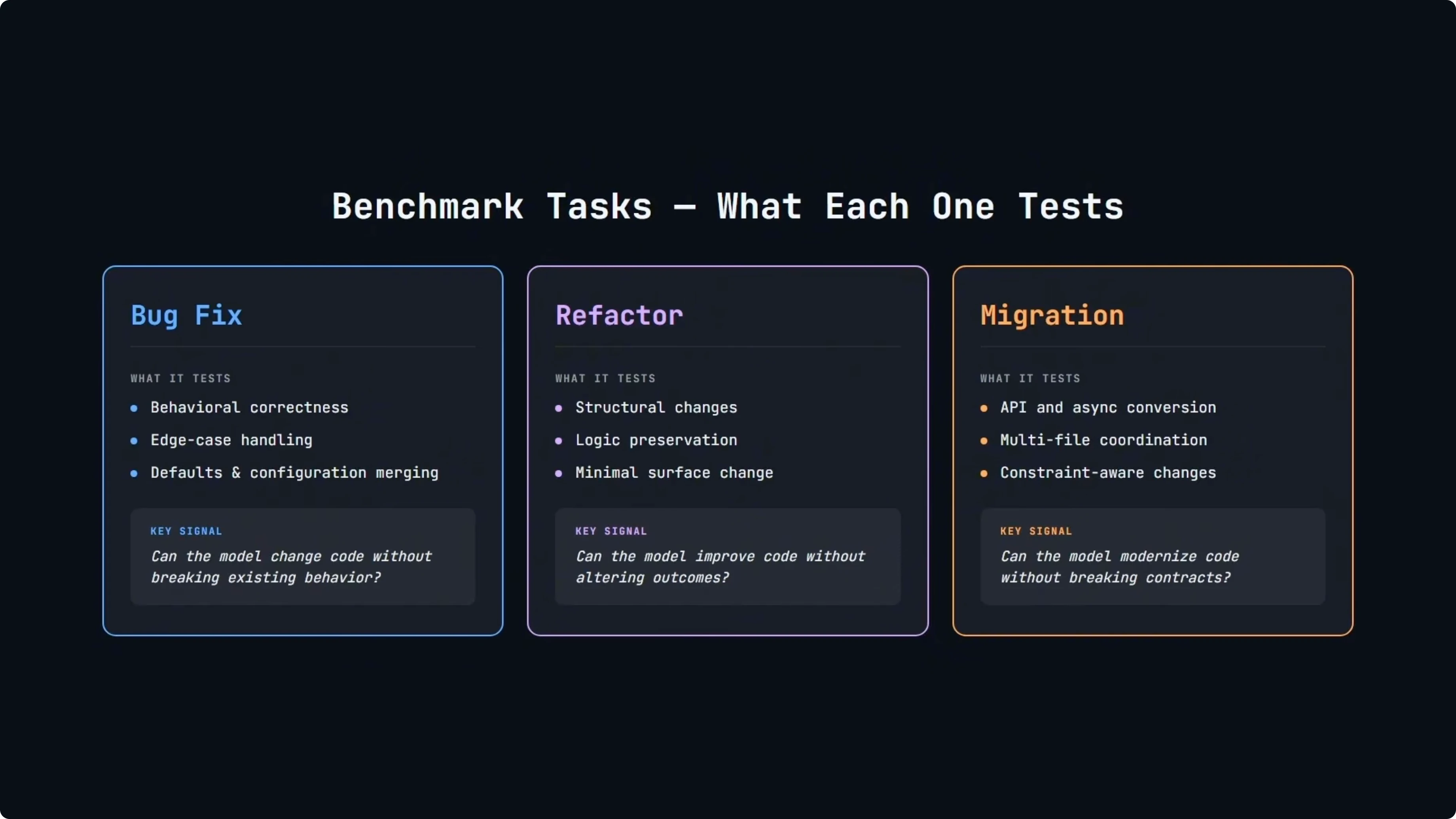Image resolution: width=1456 pixels, height=819 pixels.
Task: Select the Migration card heading
Action: (1052, 315)
